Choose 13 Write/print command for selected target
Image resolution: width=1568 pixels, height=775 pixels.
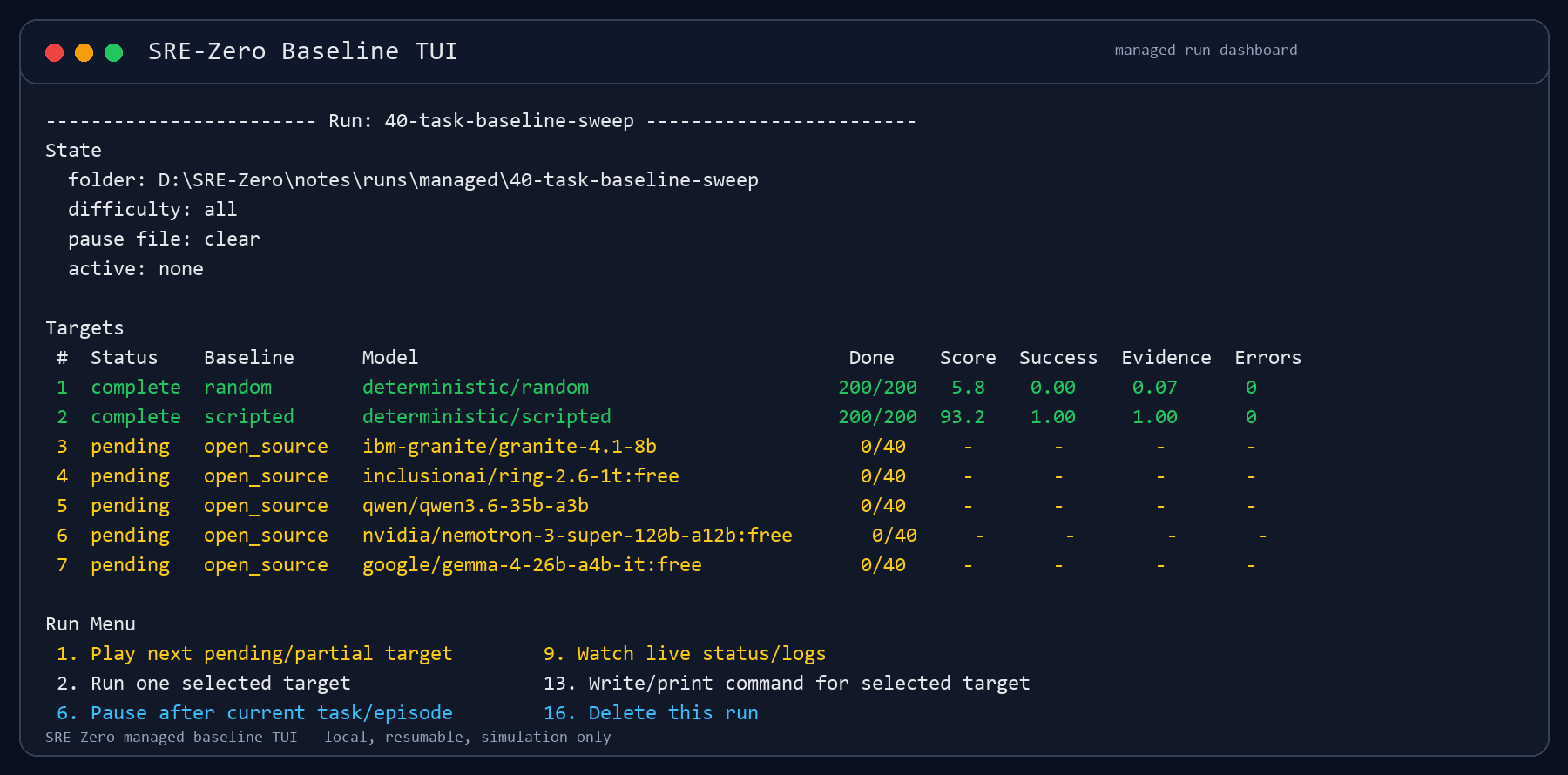(x=787, y=684)
